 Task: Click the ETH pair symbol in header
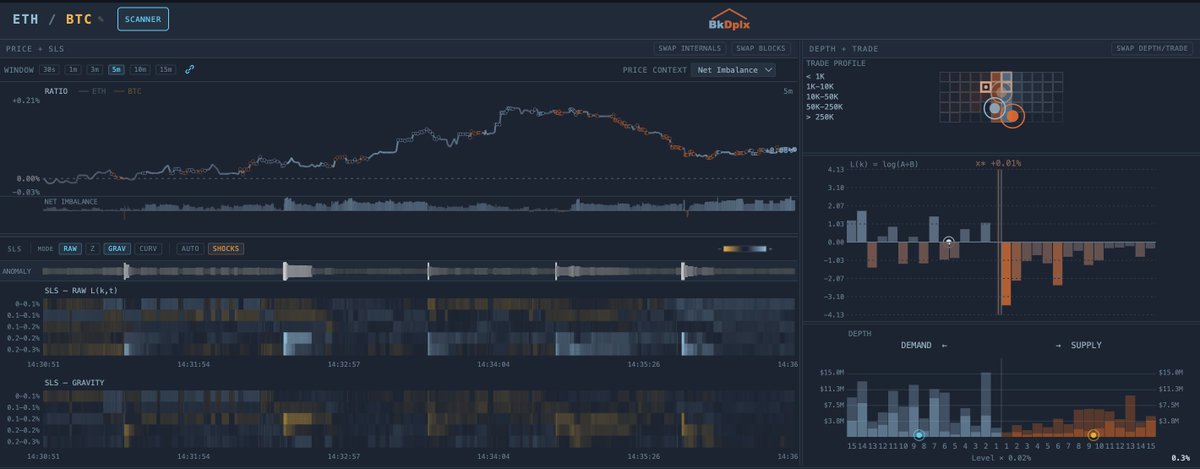(x=25, y=19)
